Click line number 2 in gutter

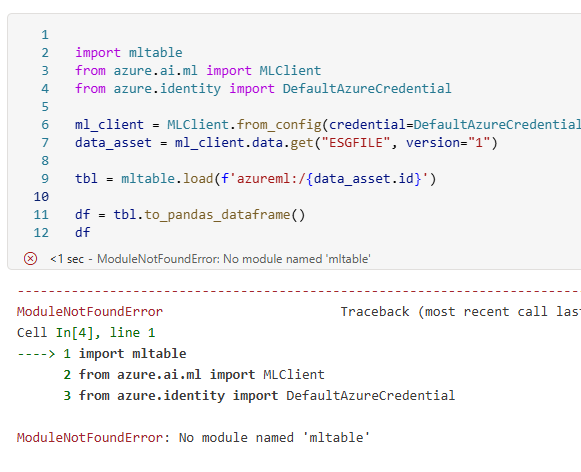coord(45,53)
